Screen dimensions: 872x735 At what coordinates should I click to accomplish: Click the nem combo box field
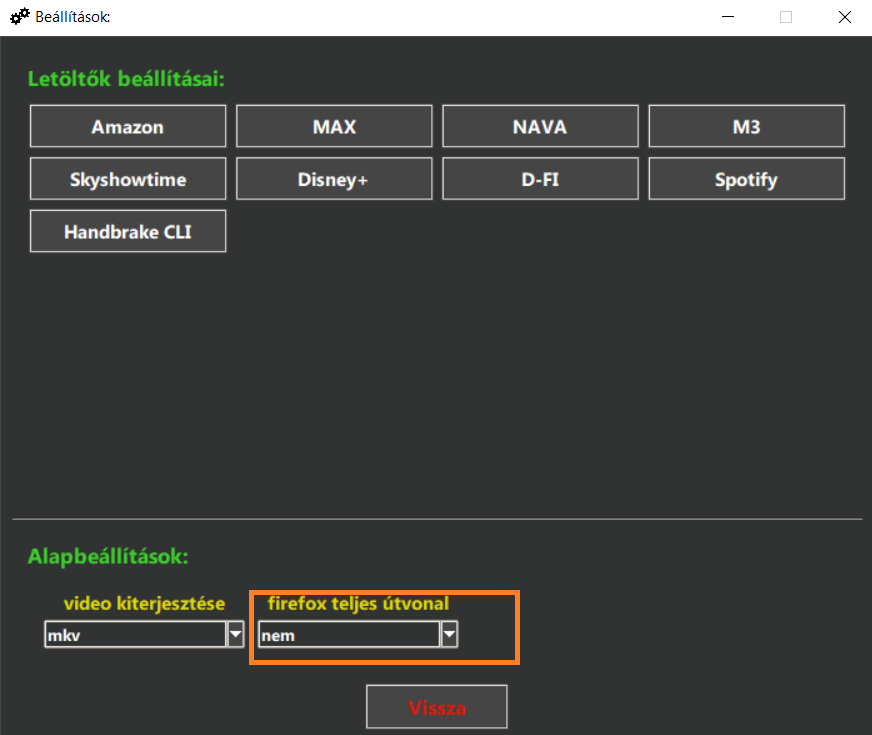tap(349, 634)
